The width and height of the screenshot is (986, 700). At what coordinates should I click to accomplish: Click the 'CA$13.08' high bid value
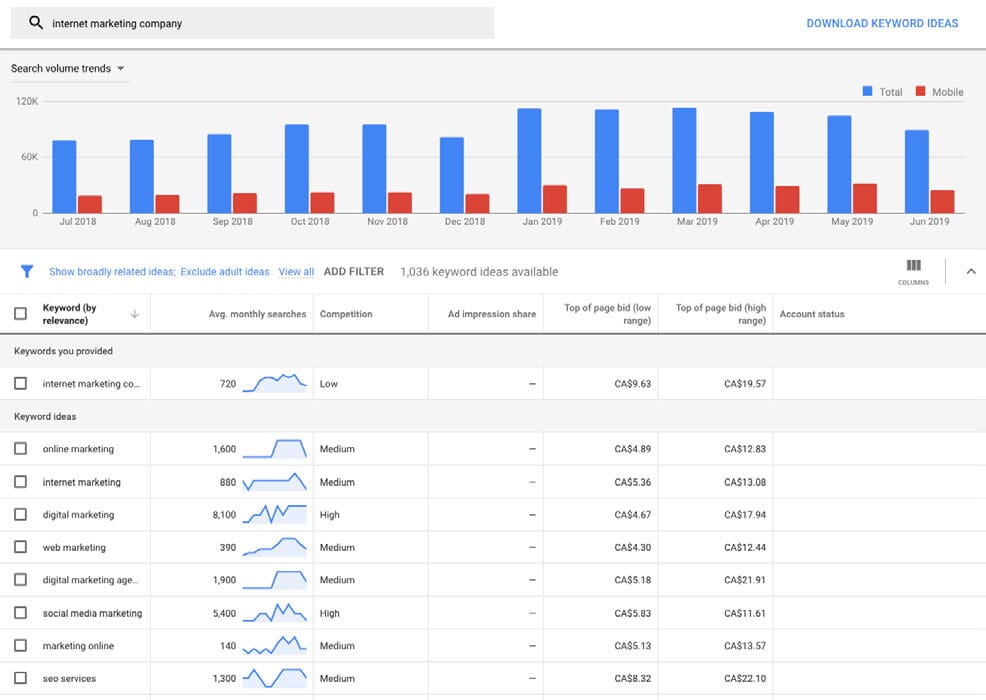pos(745,482)
